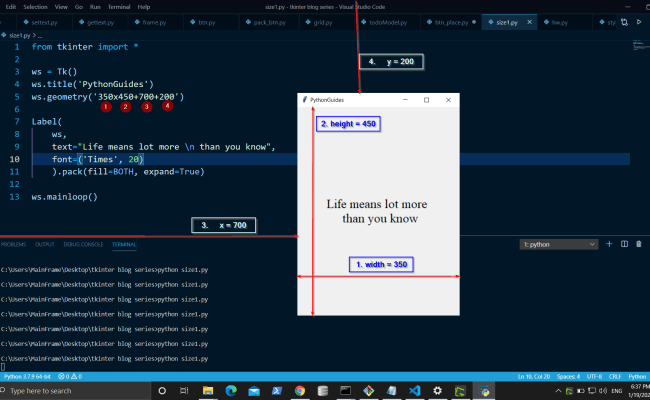The height and width of the screenshot is (400, 650).
Task: Click size1.py in the breadcrumb
Action: tap(19, 35)
